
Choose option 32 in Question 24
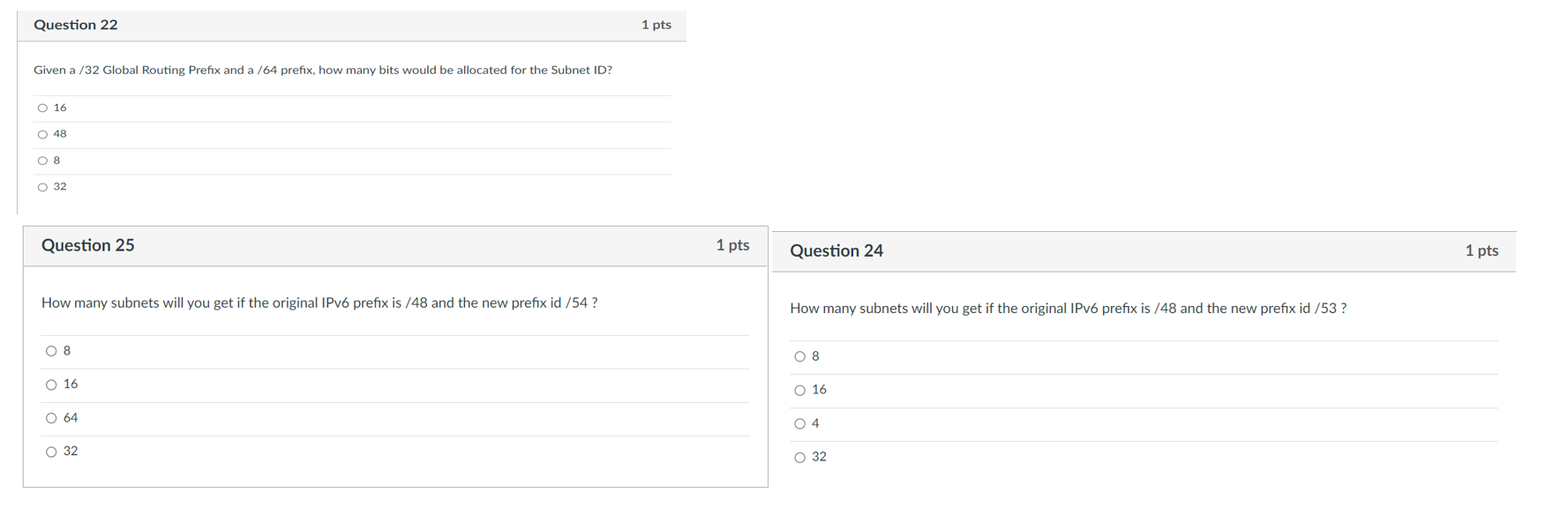pyautogui.click(x=799, y=457)
